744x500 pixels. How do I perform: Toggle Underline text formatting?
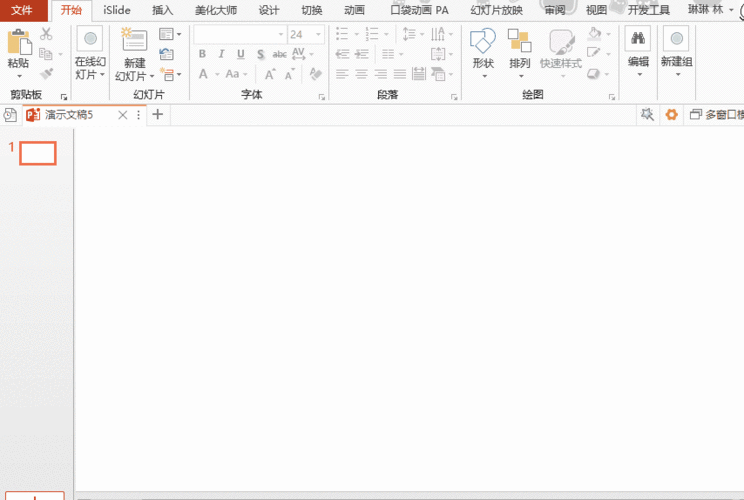click(241, 54)
